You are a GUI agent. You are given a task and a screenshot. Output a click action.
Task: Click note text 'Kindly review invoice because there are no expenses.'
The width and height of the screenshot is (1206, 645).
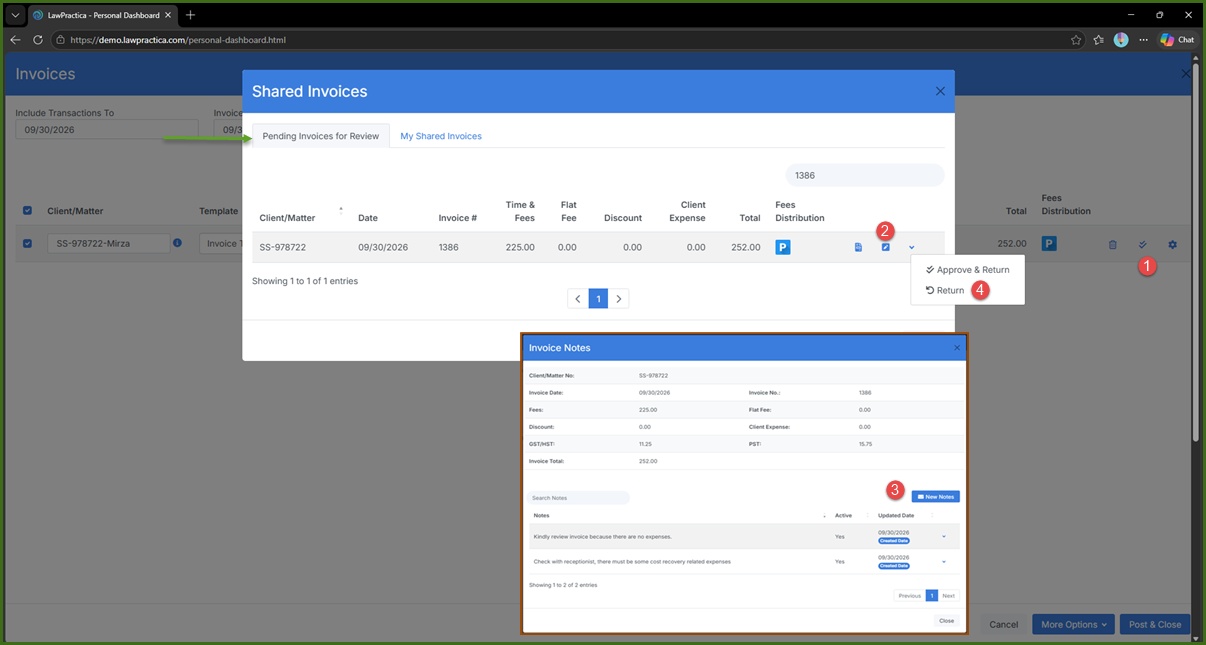click(602, 536)
